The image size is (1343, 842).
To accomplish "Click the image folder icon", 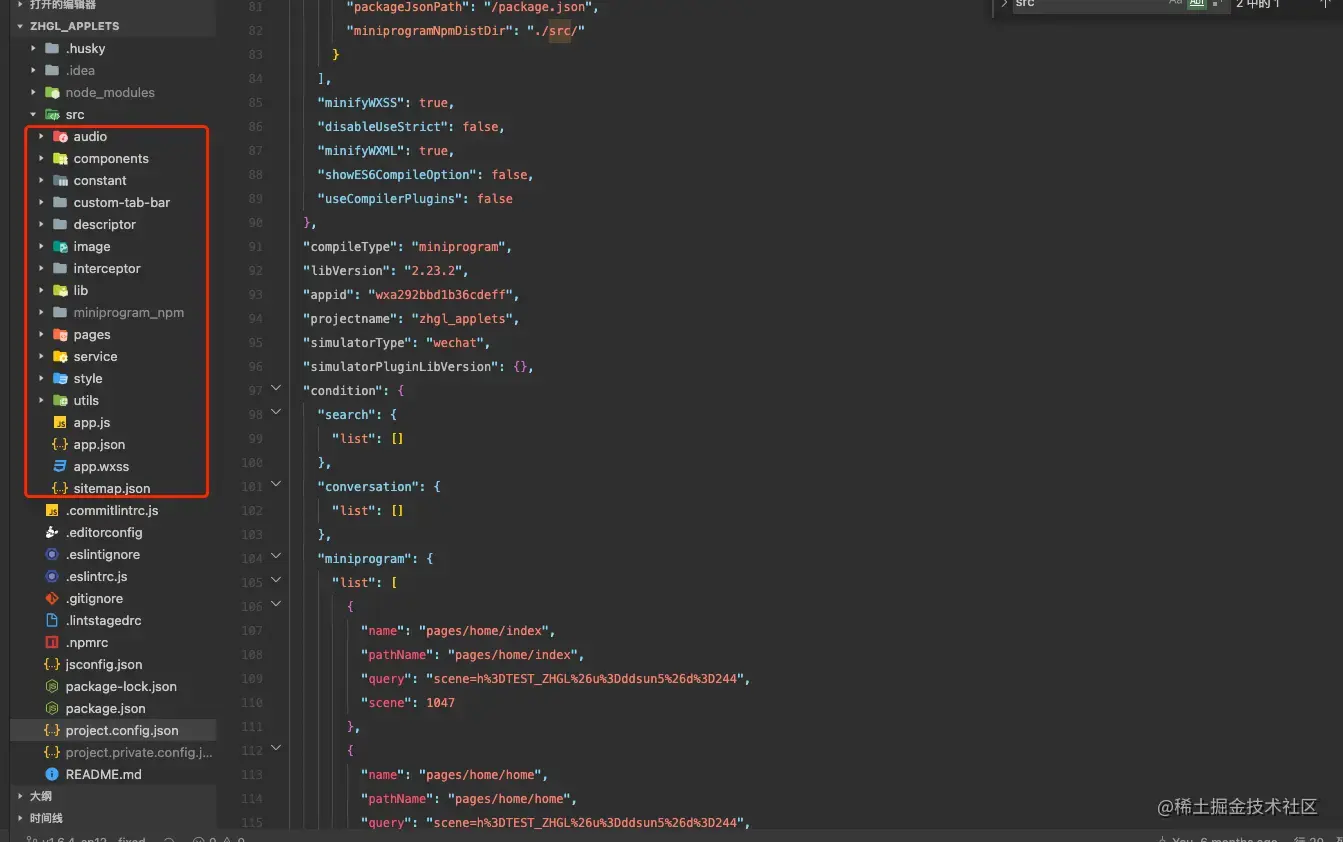I will click(60, 246).
